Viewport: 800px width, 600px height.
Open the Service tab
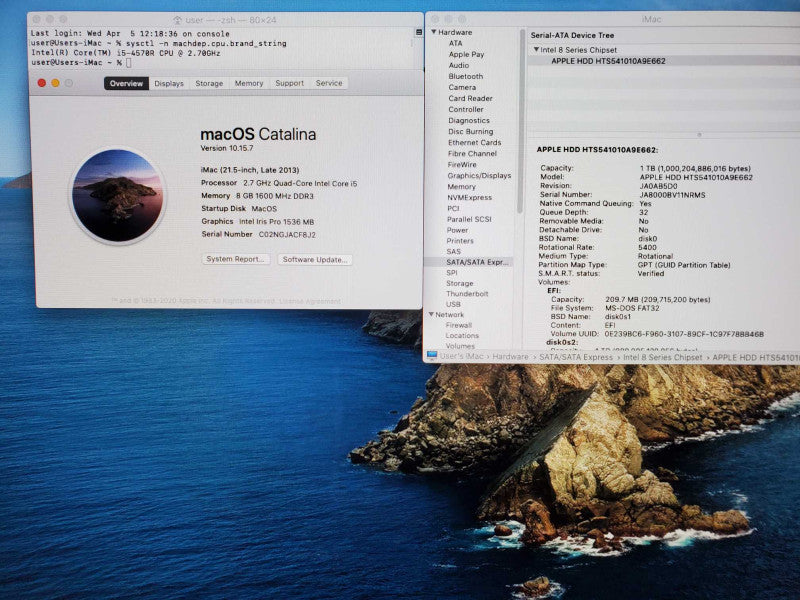pyautogui.click(x=329, y=83)
